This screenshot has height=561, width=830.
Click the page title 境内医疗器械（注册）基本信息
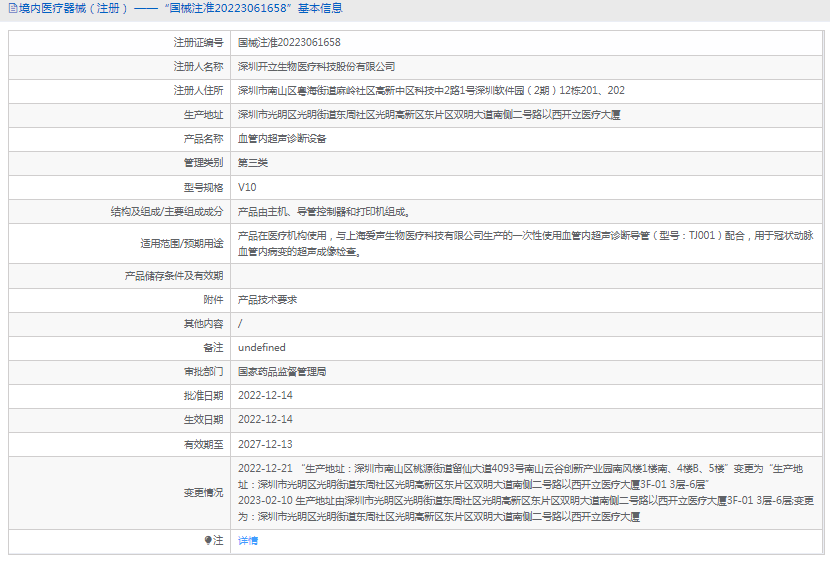pyautogui.click(x=181, y=8)
